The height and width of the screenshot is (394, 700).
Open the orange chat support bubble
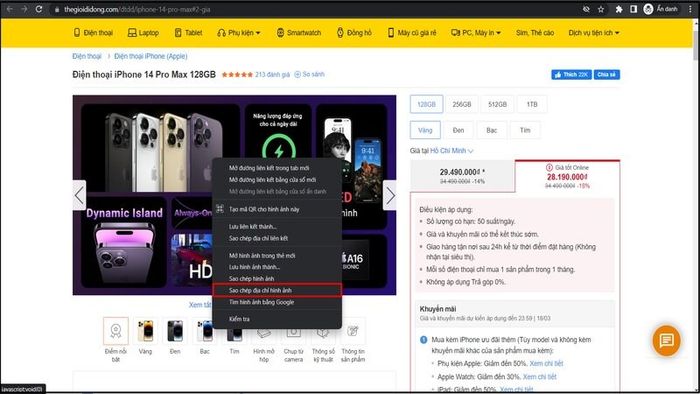coord(666,340)
